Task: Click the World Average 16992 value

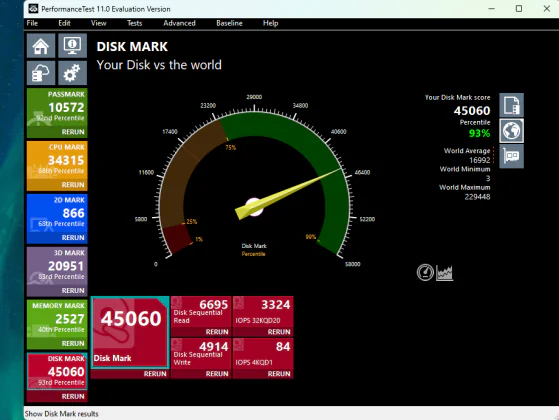Action: tap(479, 160)
